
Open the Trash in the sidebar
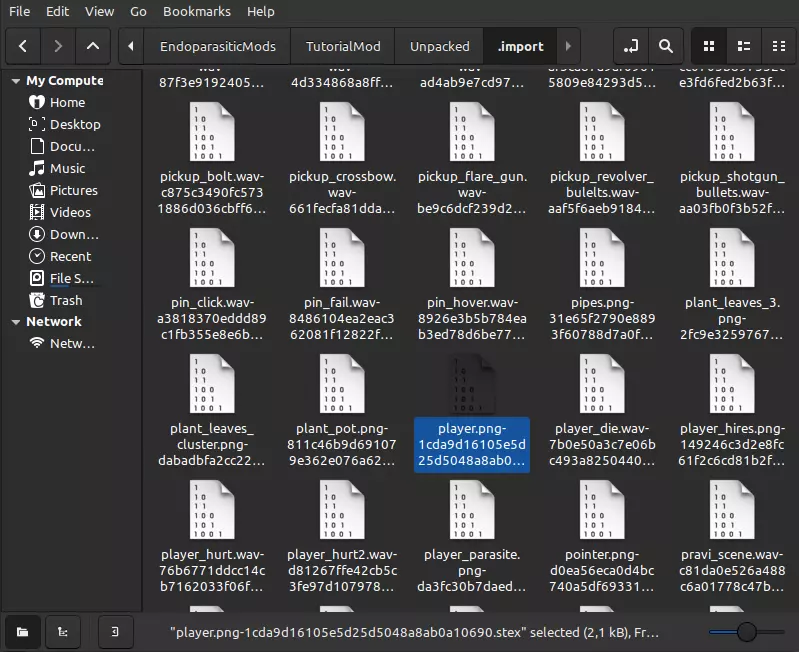(66, 300)
